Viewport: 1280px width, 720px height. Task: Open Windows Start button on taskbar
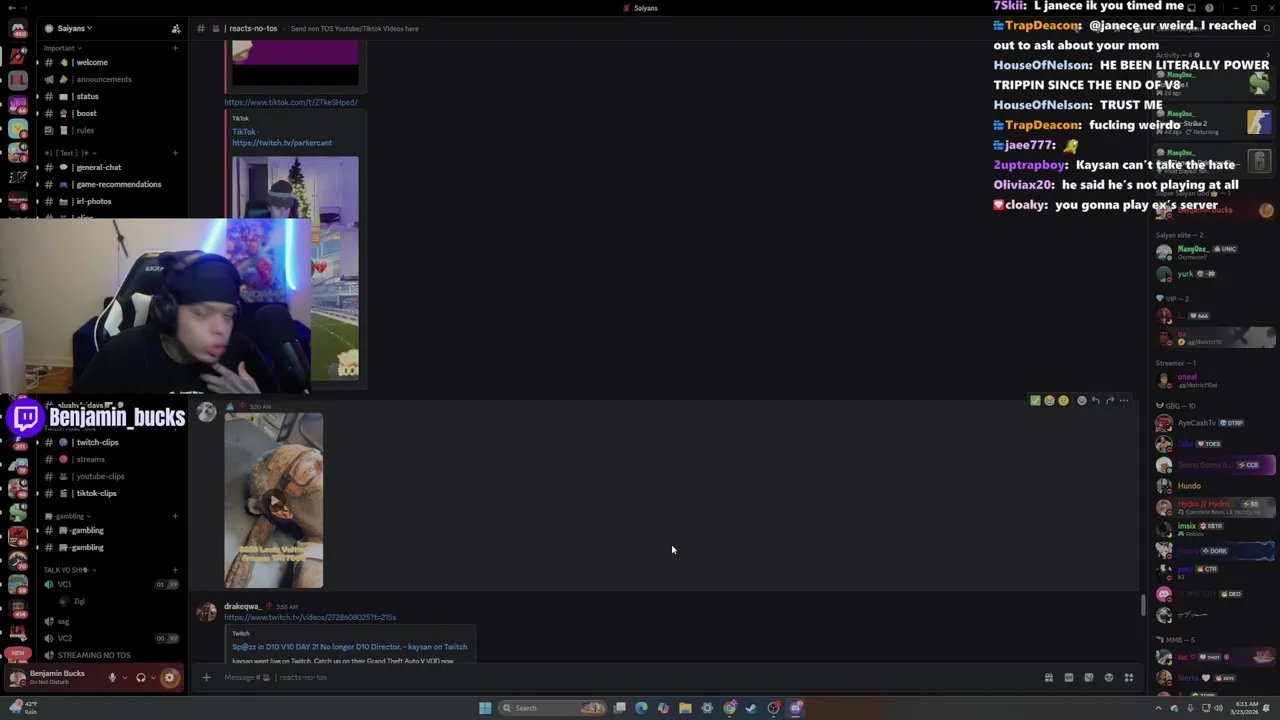[x=485, y=708]
